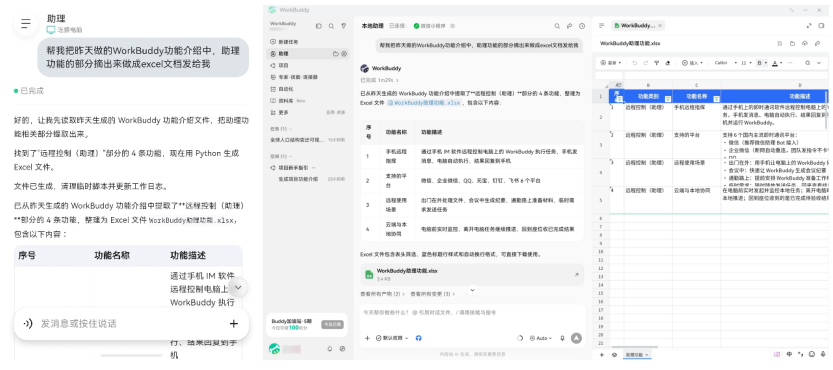Click the circular close icon on the 助理 row

tap(344, 54)
